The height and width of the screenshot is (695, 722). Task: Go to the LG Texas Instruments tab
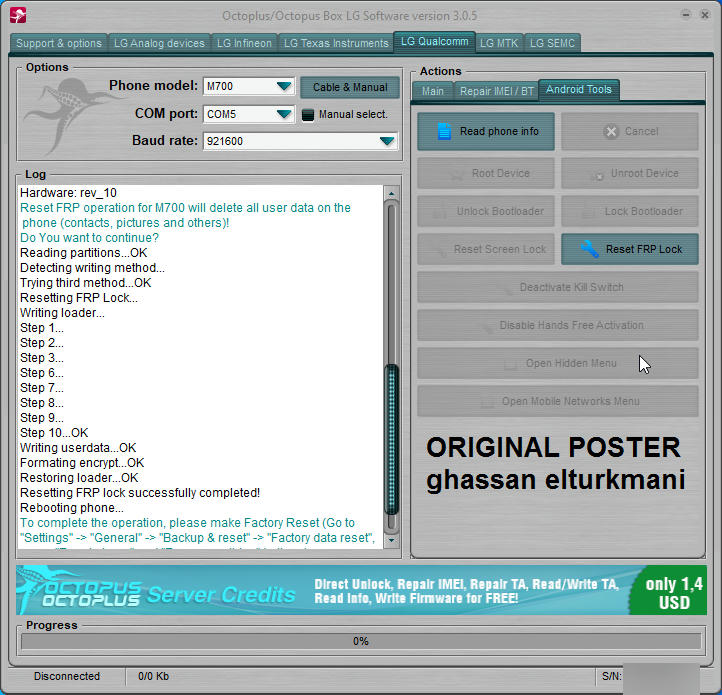(336, 43)
